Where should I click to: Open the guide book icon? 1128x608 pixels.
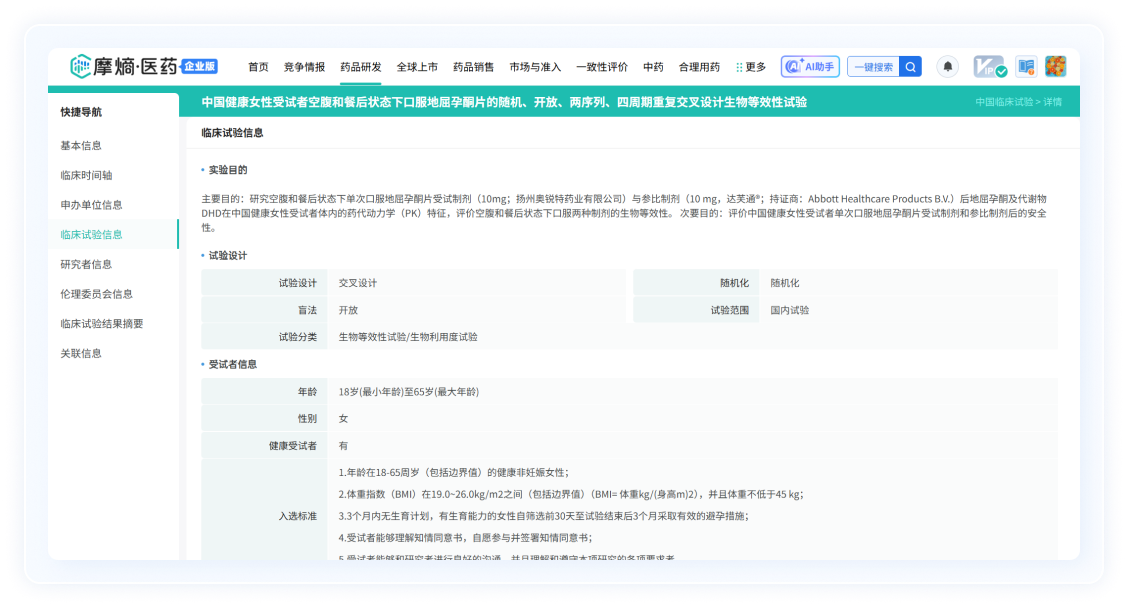(x=1026, y=67)
